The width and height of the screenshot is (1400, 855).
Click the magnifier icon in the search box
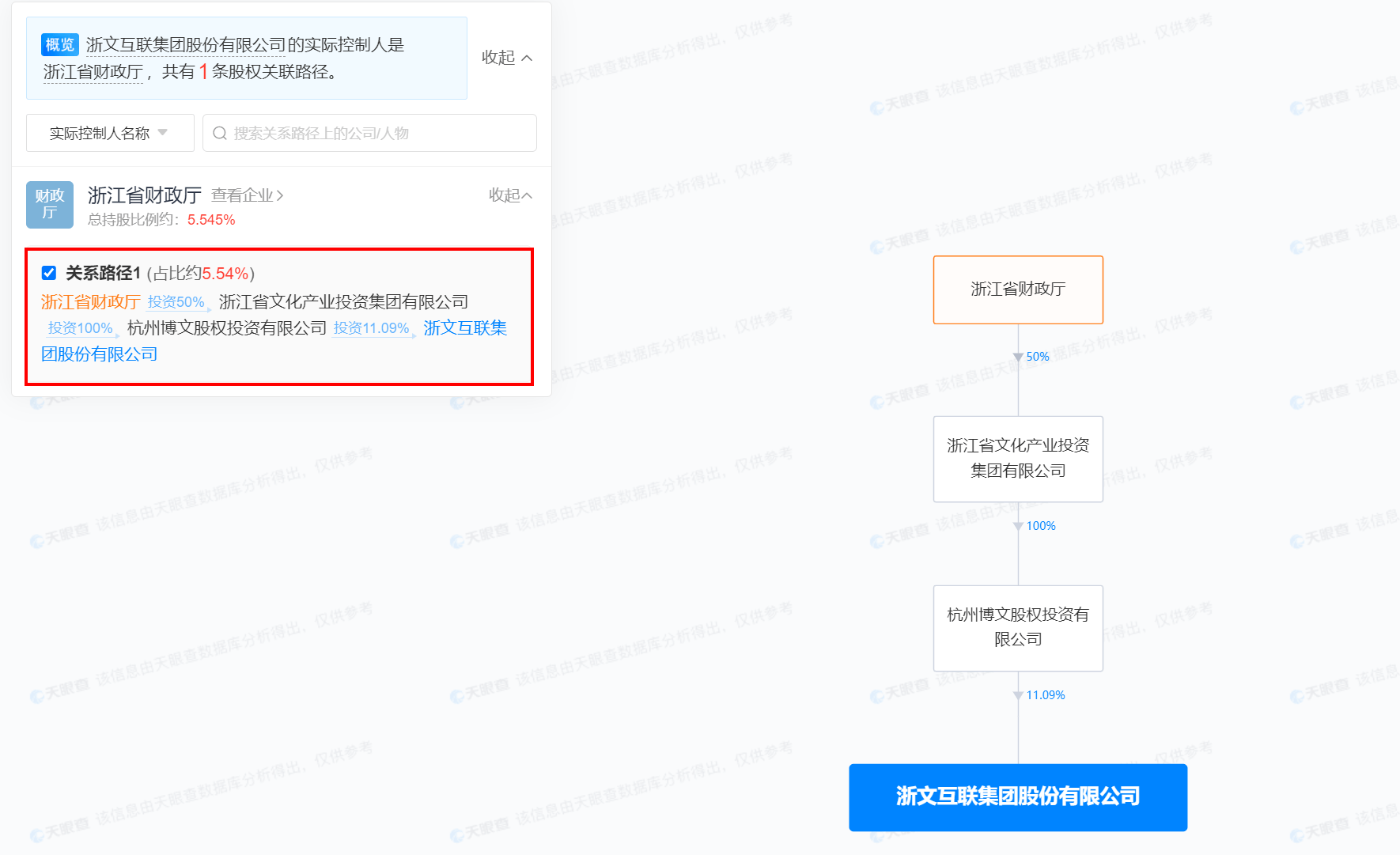click(x=220, y=133)
